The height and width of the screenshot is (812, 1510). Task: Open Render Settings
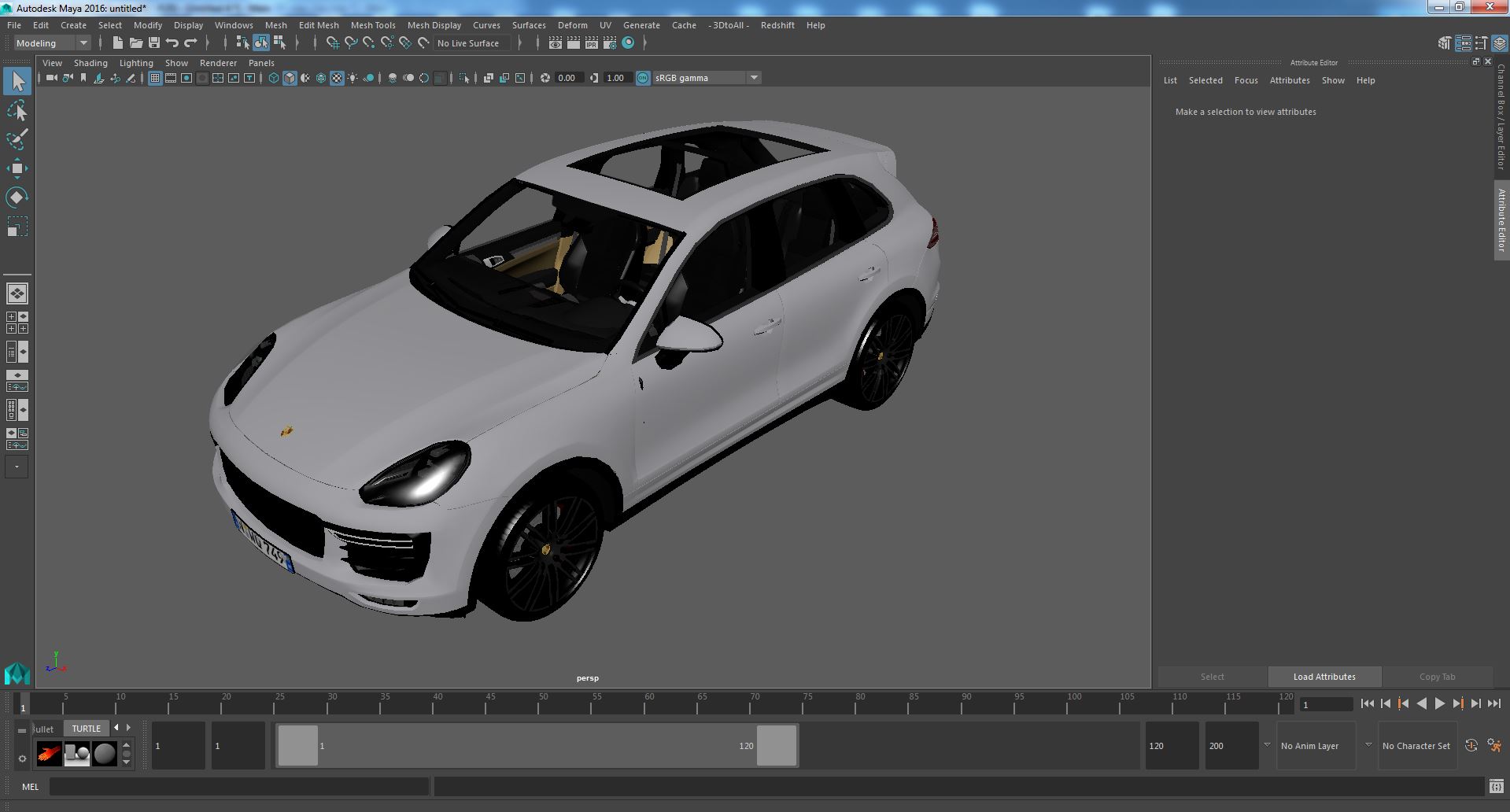610,43
